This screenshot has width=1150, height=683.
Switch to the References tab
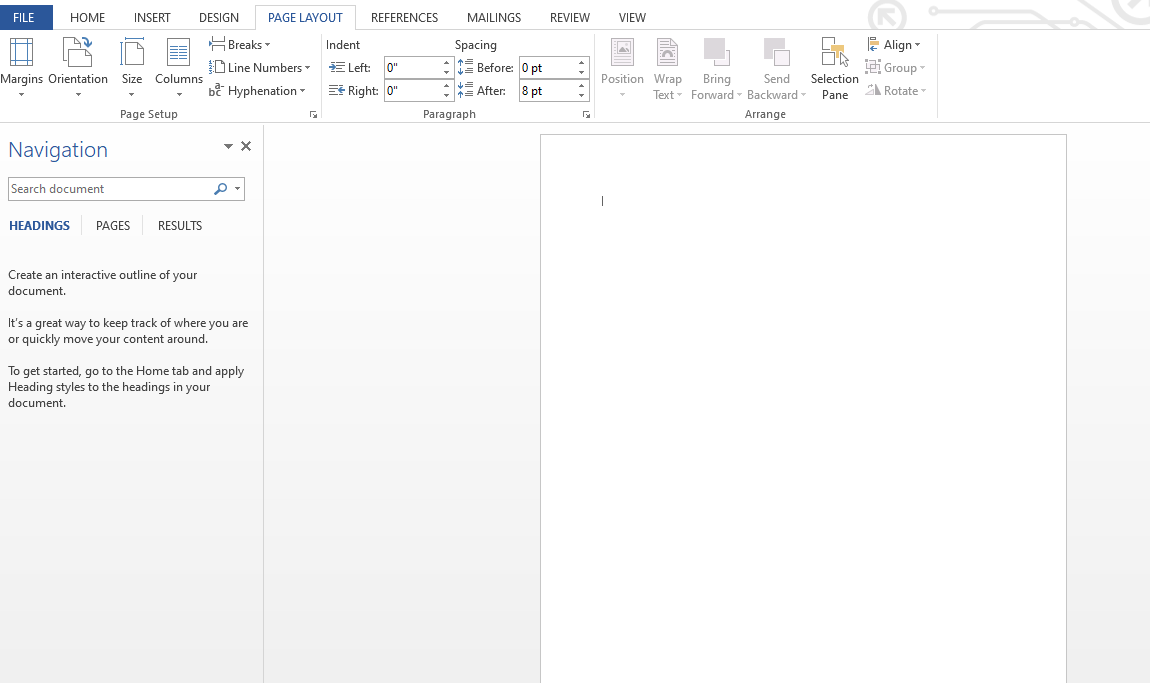(404, 17)
